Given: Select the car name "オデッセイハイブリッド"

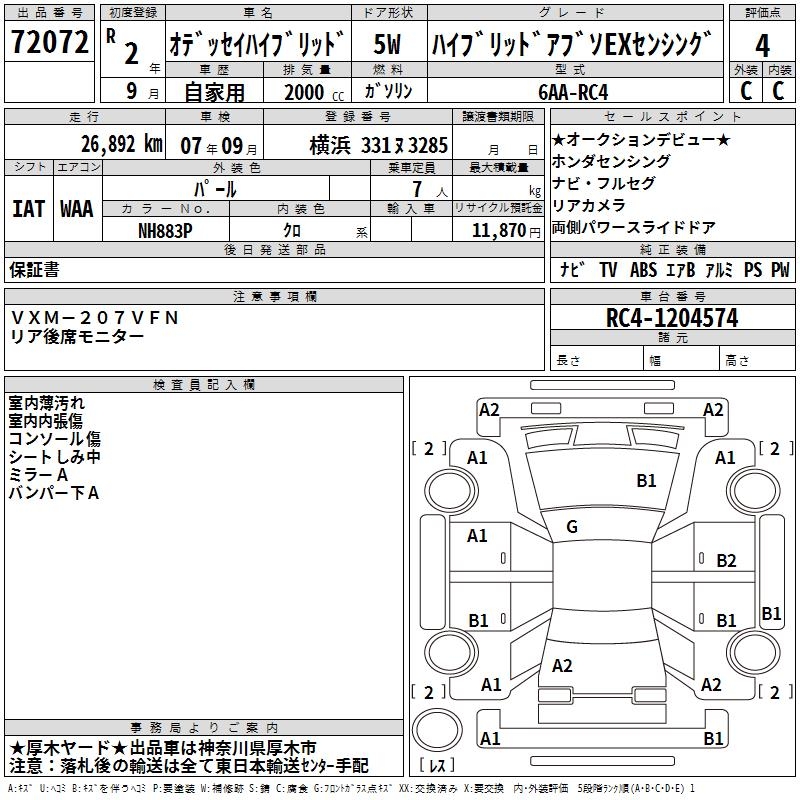Looking at the screenshot, I should point(257,43).
